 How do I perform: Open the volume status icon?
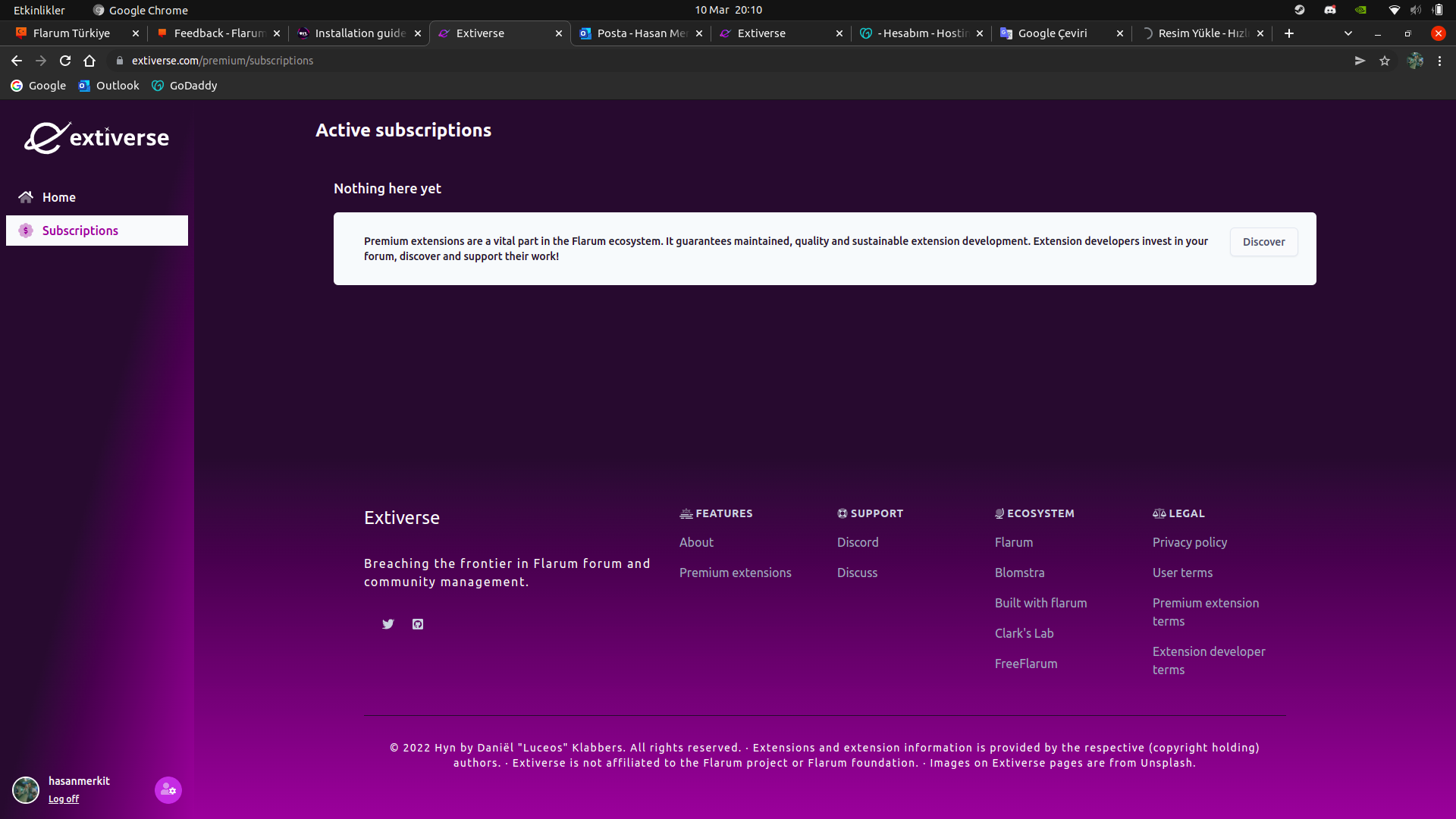(x=1416, y=10)
